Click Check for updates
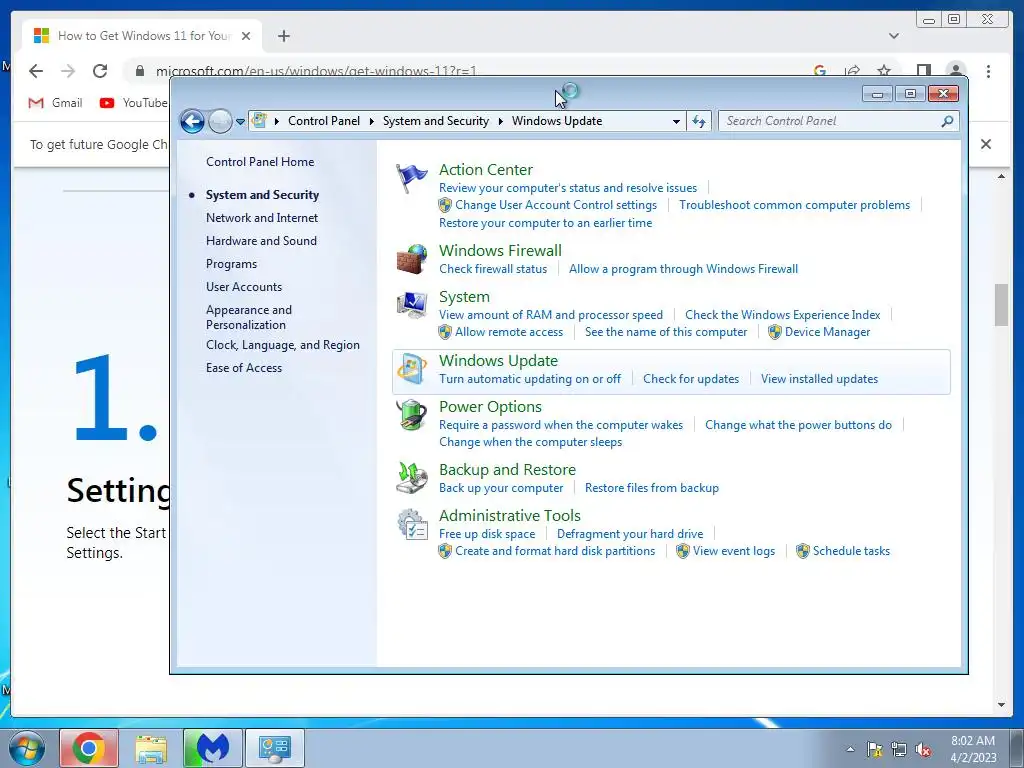Image resolution: width=1024 pixels, height=768 pixels. click(x=691, y=379)
